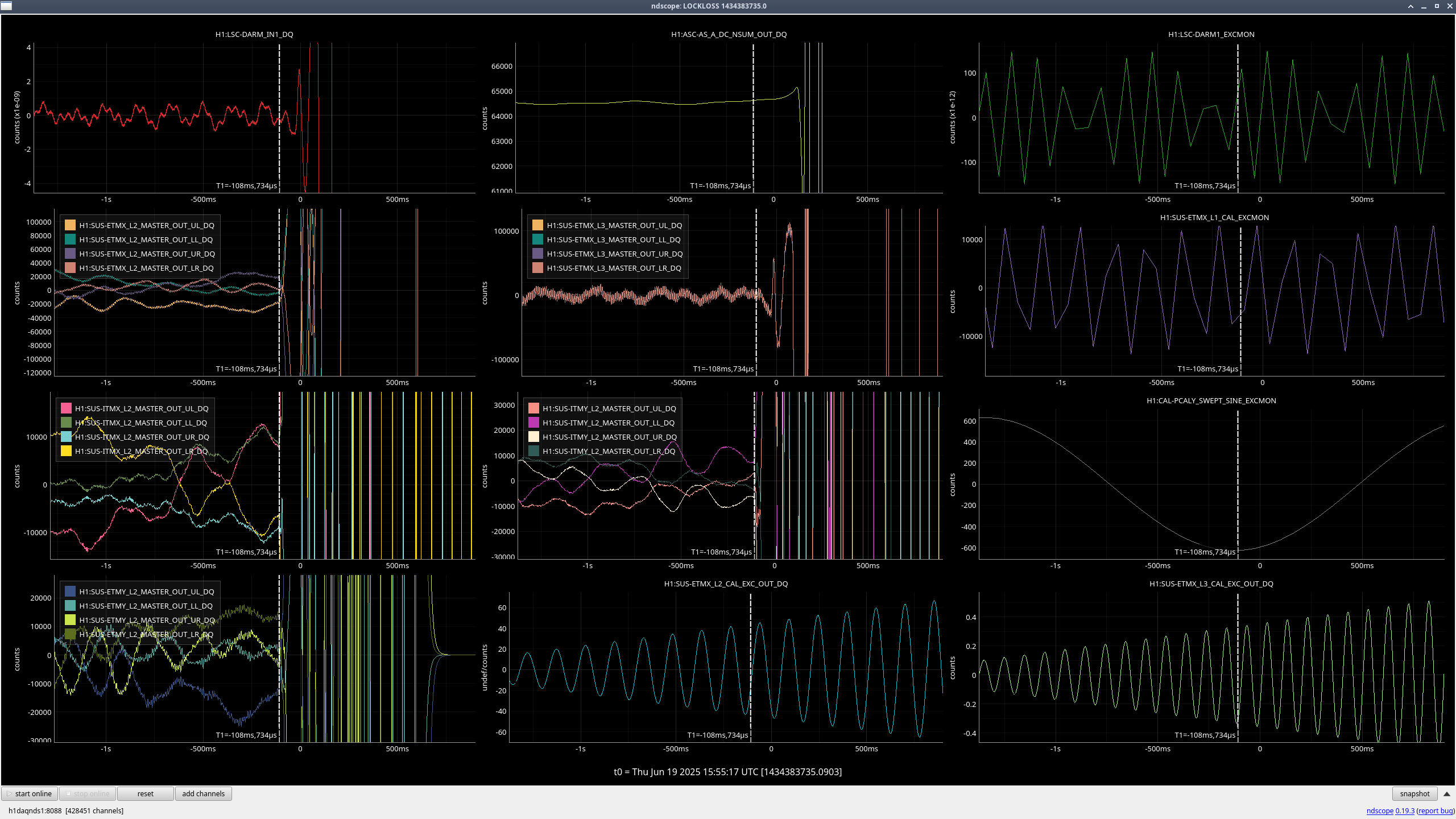Click the window shade (roll-up) arrow icon
This screenshot has height=819, width=1456.
pos(1410,6)
